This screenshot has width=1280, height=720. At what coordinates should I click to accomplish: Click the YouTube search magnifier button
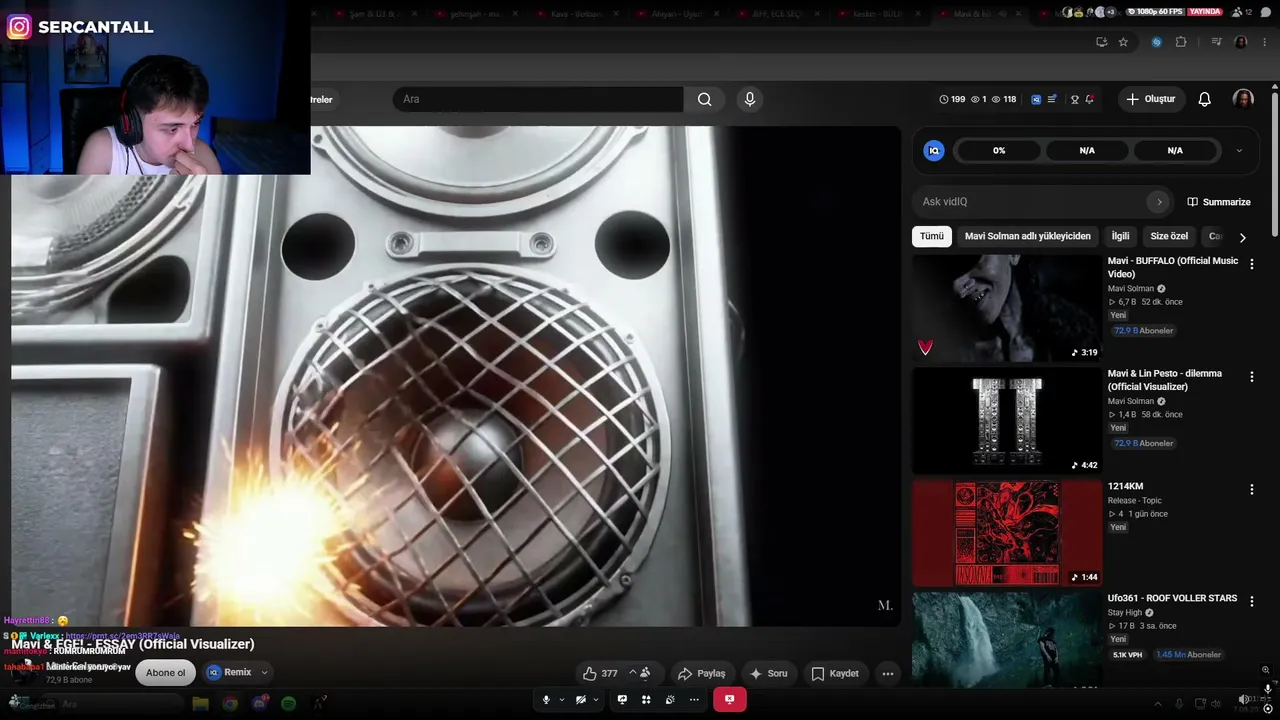705,99
